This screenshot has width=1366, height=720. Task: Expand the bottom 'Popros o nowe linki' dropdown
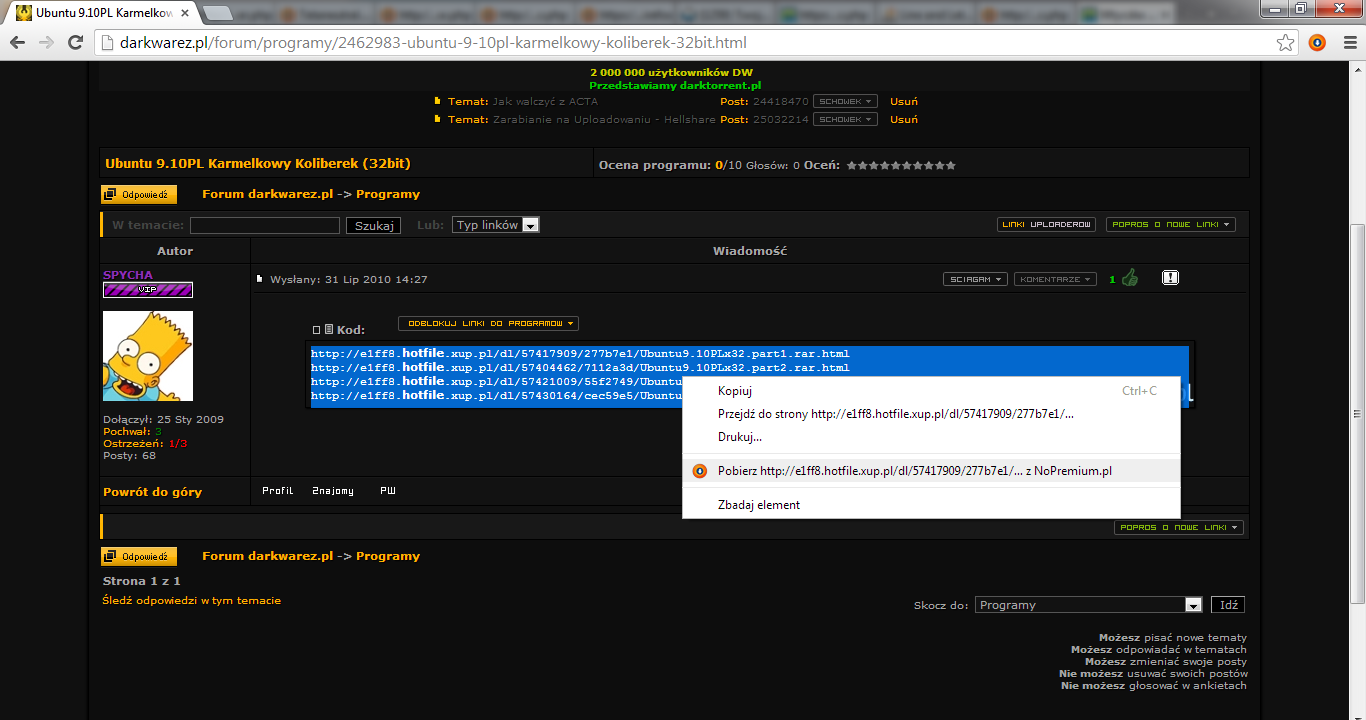tap(1179, 528)
